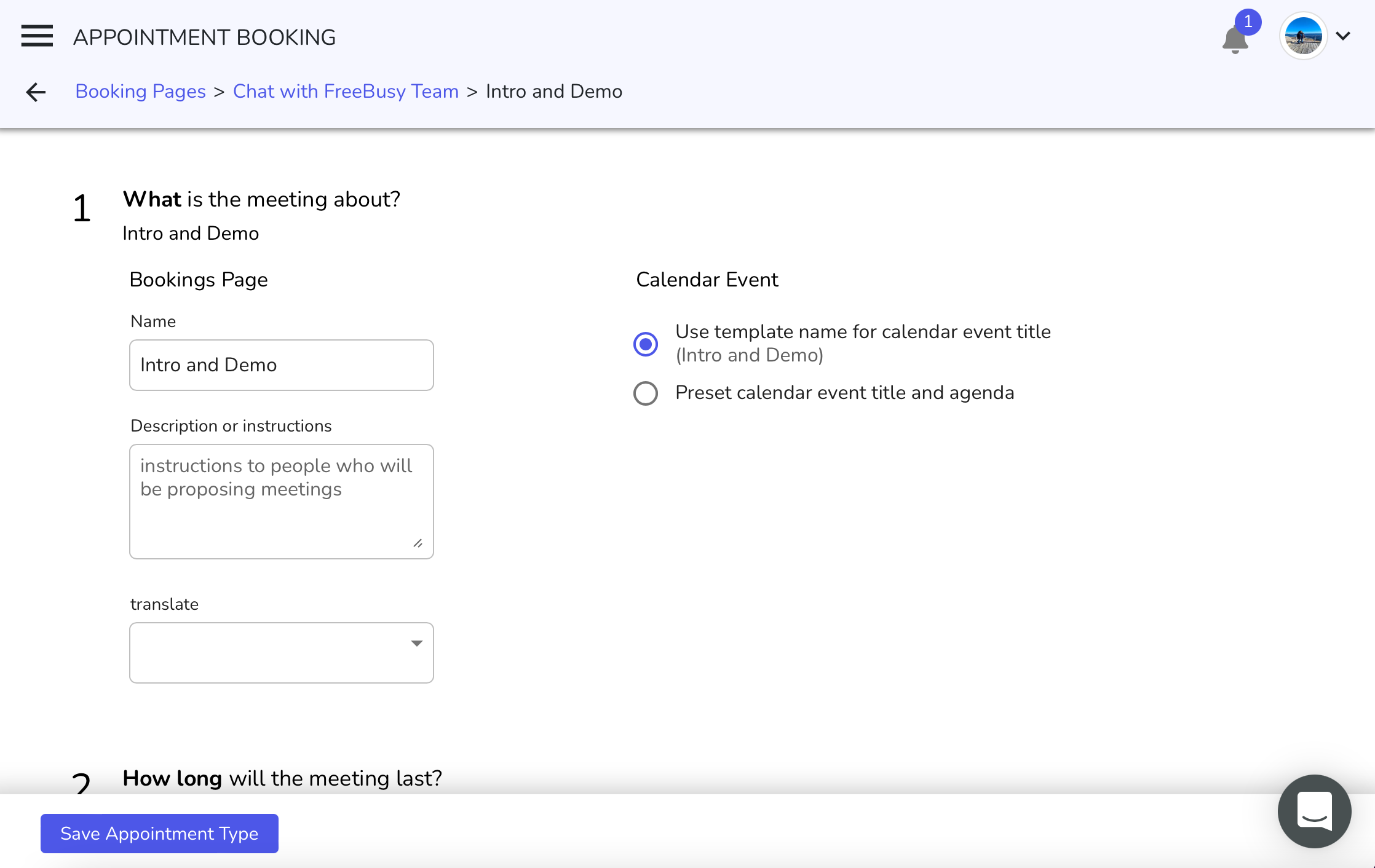Click Save Appointment Type button
Image resolution: width=1375 pixels, height=868 pixels.
(159, 834)
